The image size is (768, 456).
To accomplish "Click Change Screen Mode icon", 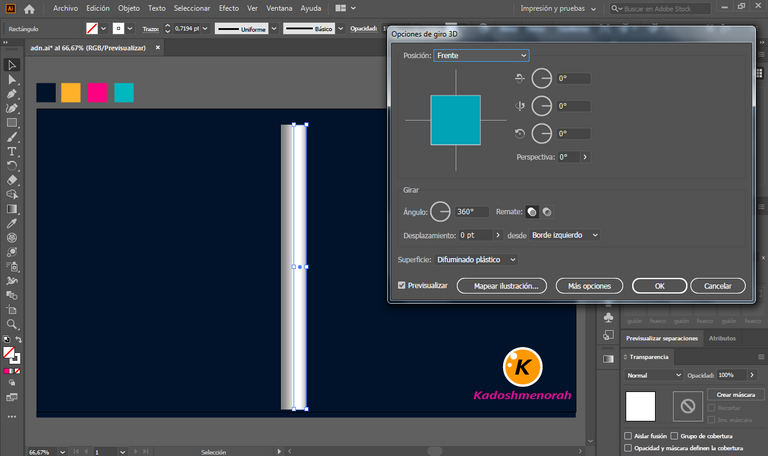I will [x=12, y=397].
